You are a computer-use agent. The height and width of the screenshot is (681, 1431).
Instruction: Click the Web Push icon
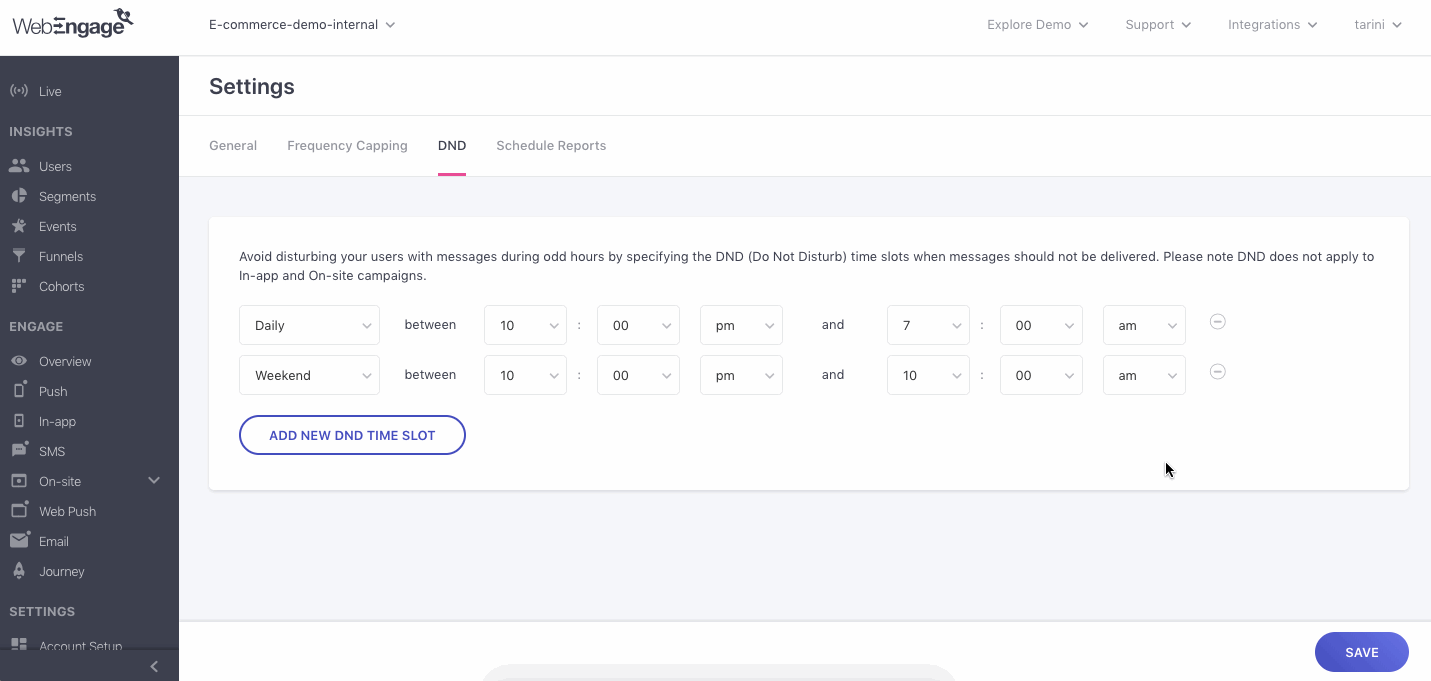(x=19, y=510)
